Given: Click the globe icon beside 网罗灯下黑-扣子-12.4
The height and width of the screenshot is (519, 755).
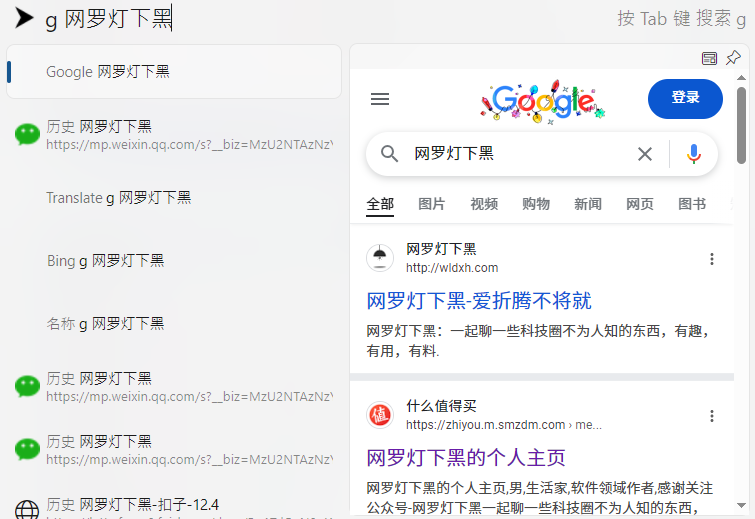Looking at the screenshot, I should tap(27, 509).
